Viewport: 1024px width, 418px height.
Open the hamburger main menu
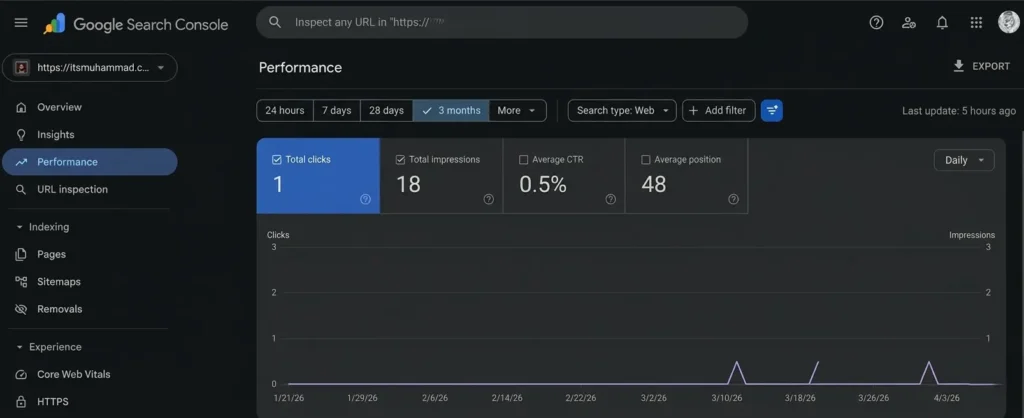[21, 23]
